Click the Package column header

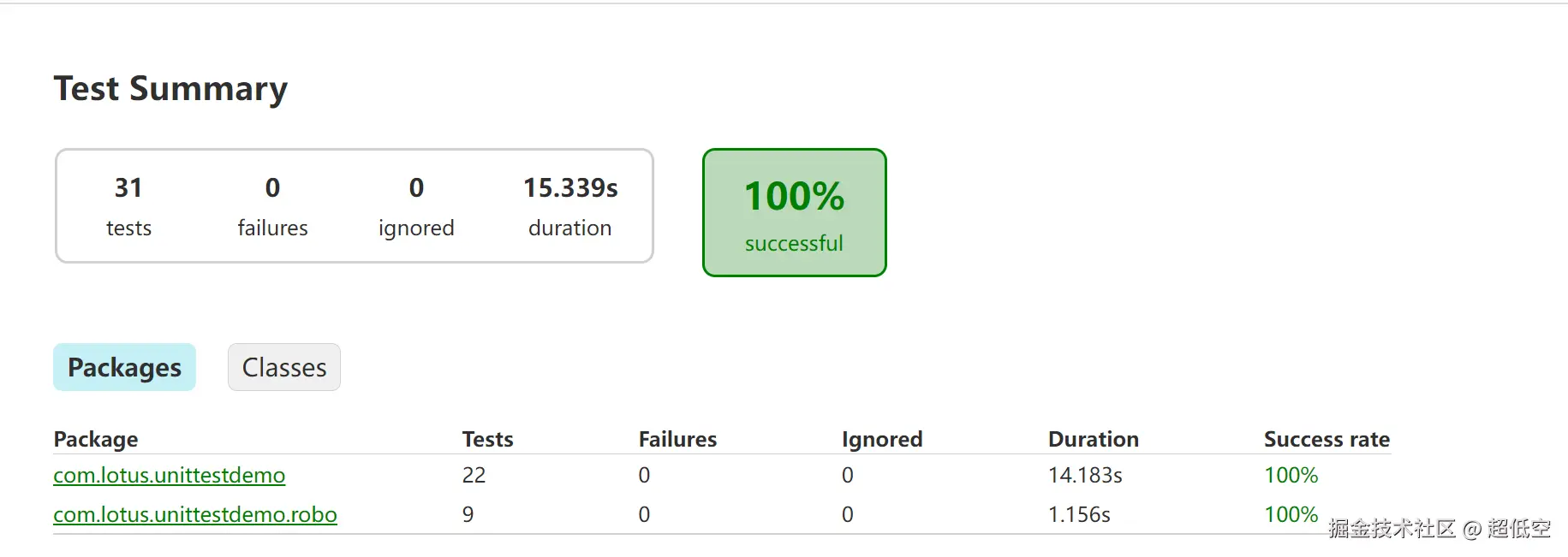click(96, 439)
